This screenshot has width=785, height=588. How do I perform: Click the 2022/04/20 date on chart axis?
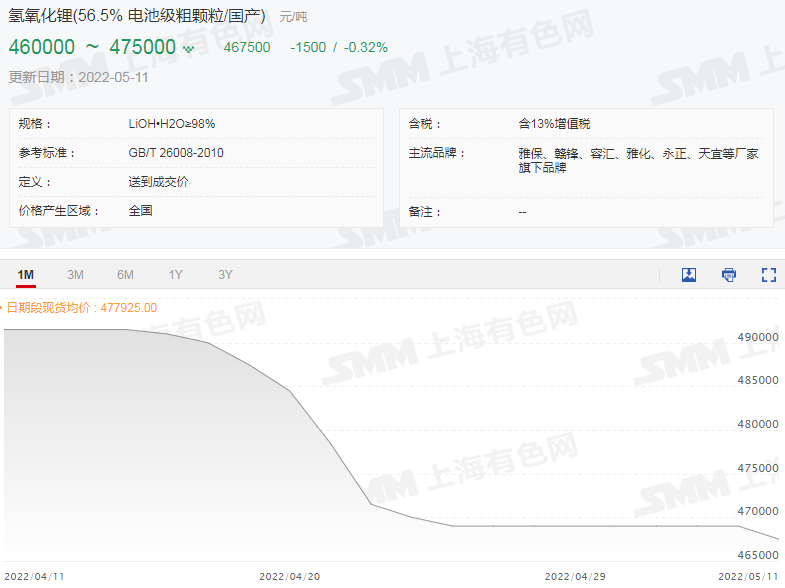[289, 576]
